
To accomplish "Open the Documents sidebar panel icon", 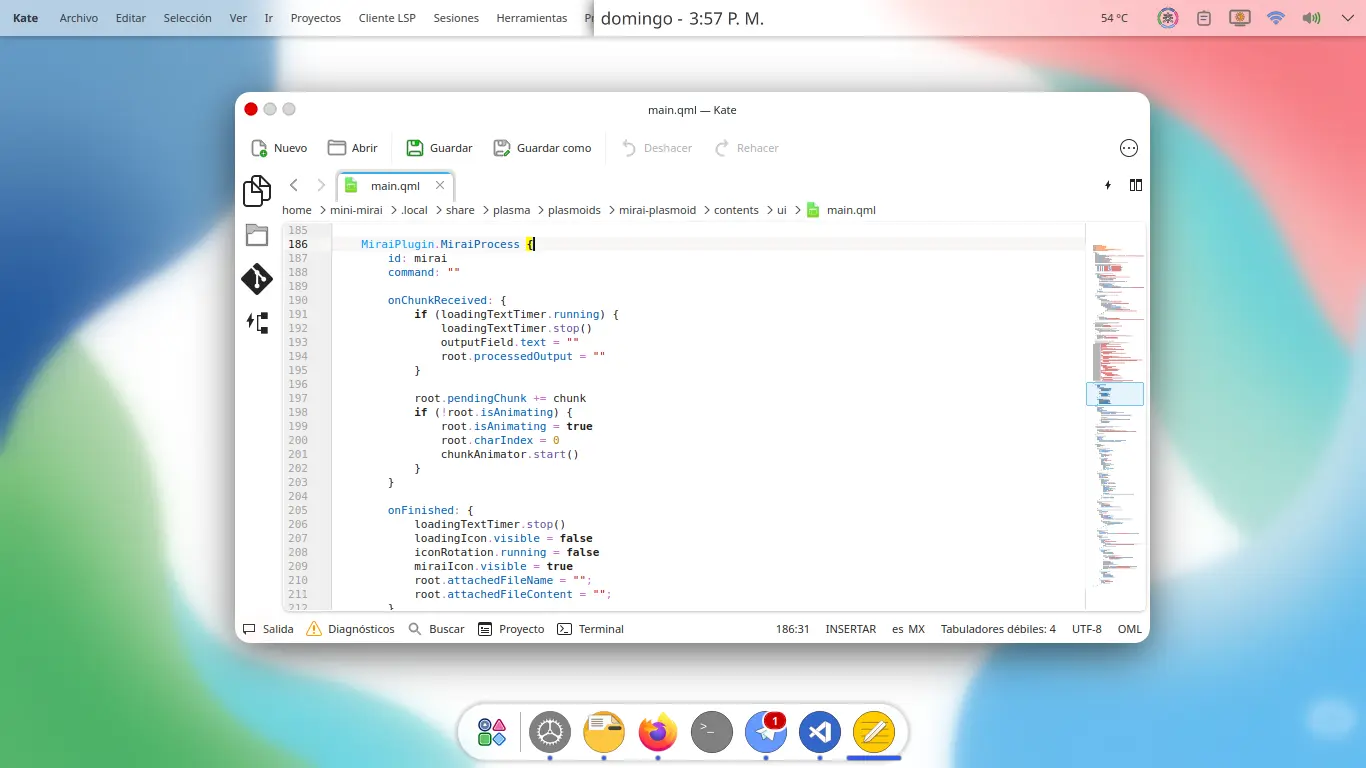I will pyautogui.click(x=257, y=190).
